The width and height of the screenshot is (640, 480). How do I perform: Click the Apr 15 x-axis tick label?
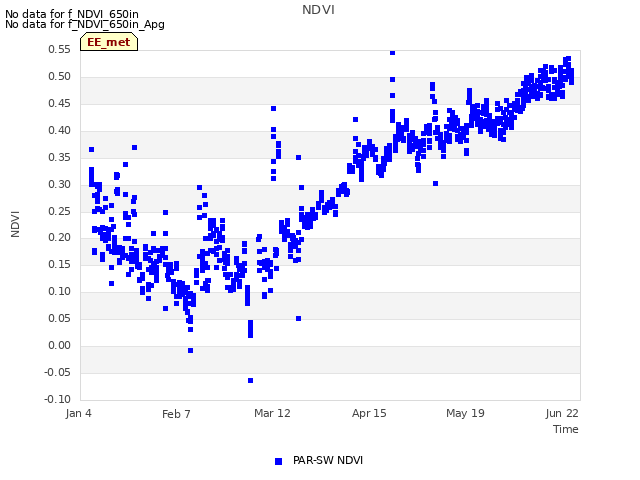pyautogui.click(x=369, y=413)
